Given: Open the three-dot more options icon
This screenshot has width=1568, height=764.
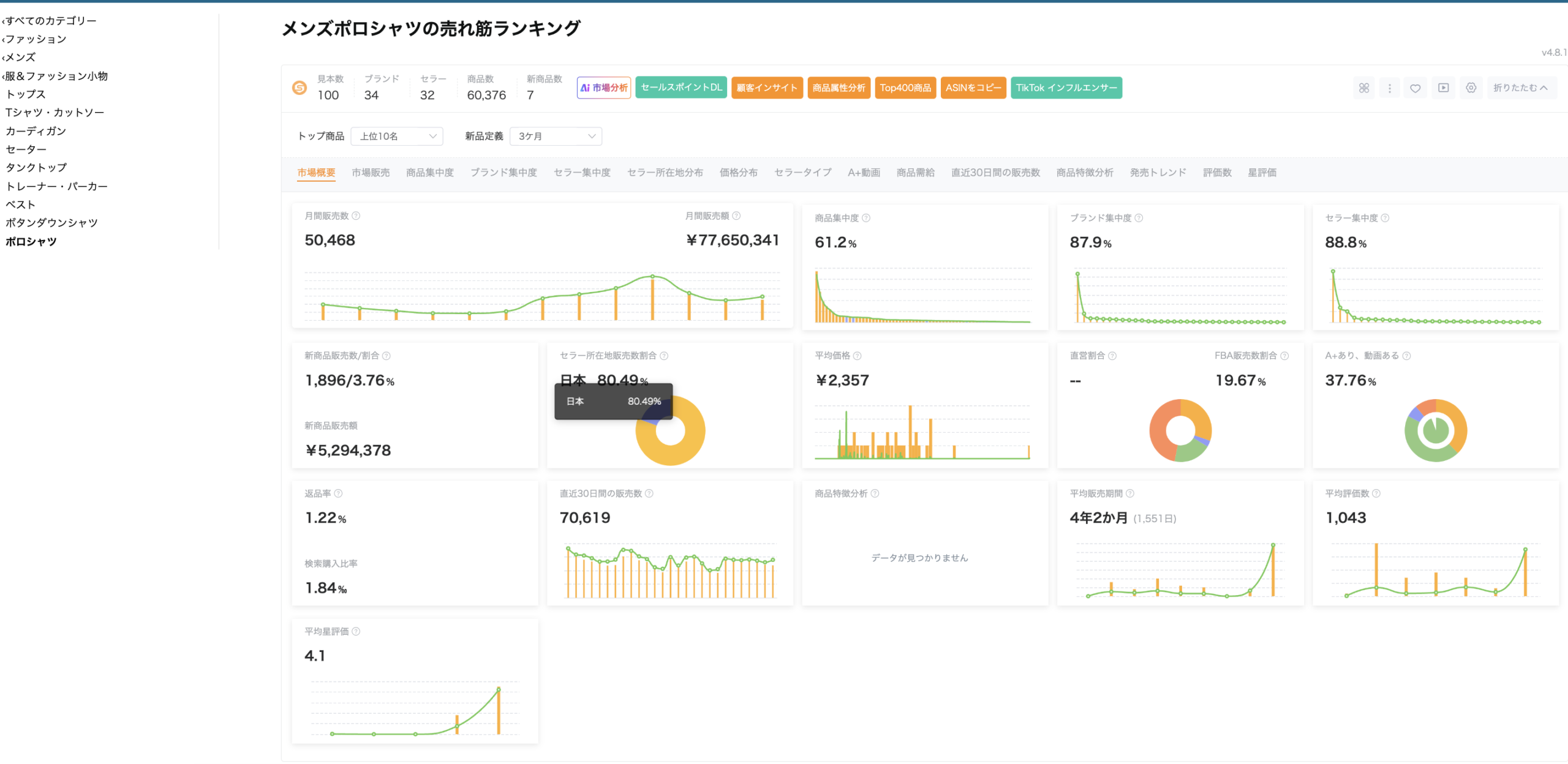Looking at the screenshot, I should (1389, 88).
